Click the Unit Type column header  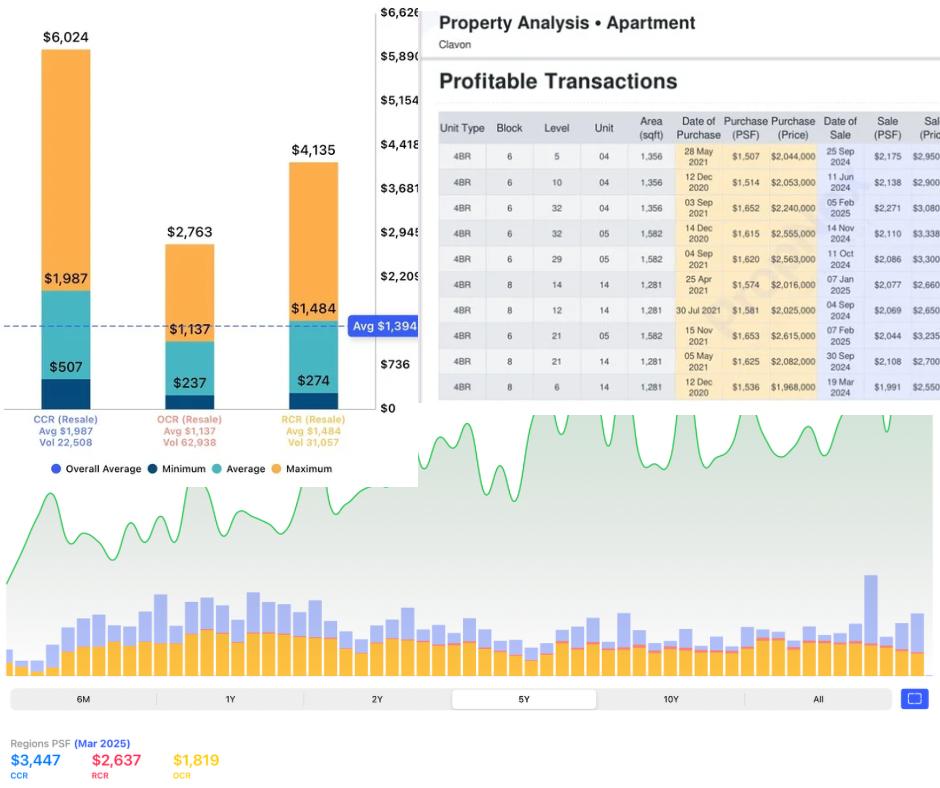tap(462, 128)
